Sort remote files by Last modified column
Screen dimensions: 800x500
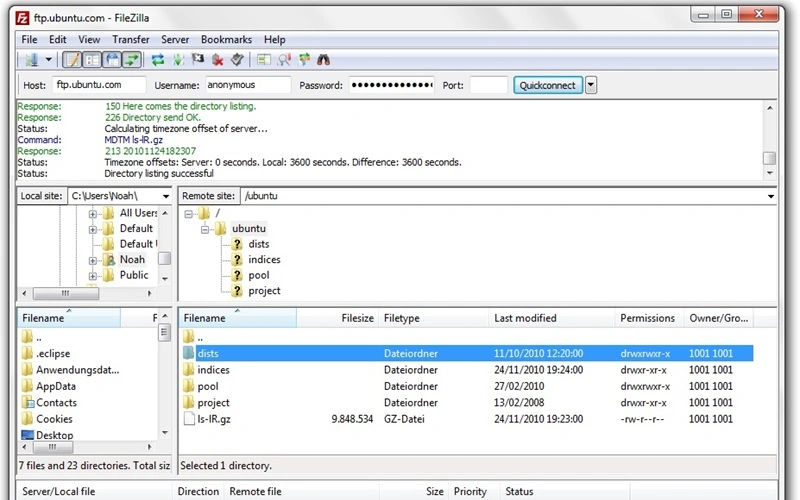(552, 318)
